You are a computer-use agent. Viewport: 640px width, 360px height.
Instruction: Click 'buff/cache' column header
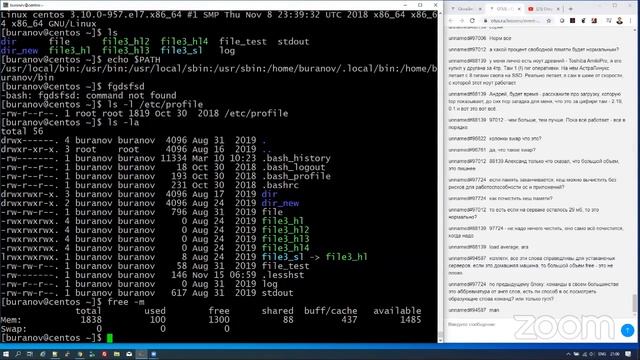tap(331, 311)
